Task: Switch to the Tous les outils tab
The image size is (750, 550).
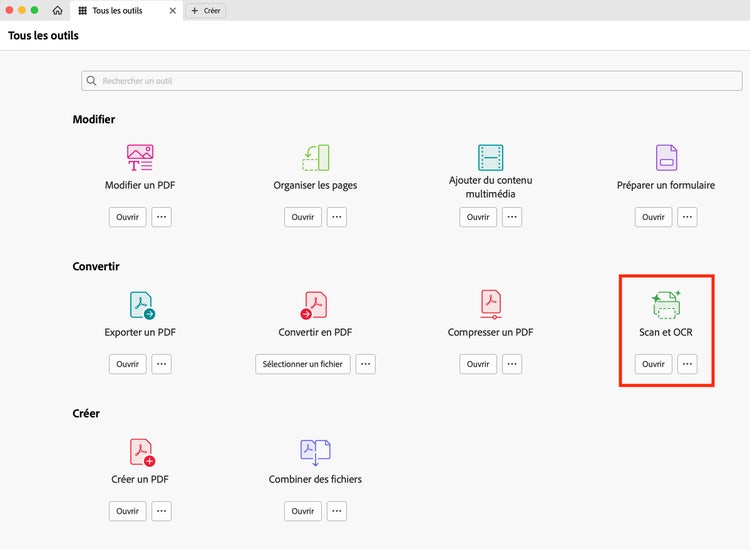Action: [120, 10]
